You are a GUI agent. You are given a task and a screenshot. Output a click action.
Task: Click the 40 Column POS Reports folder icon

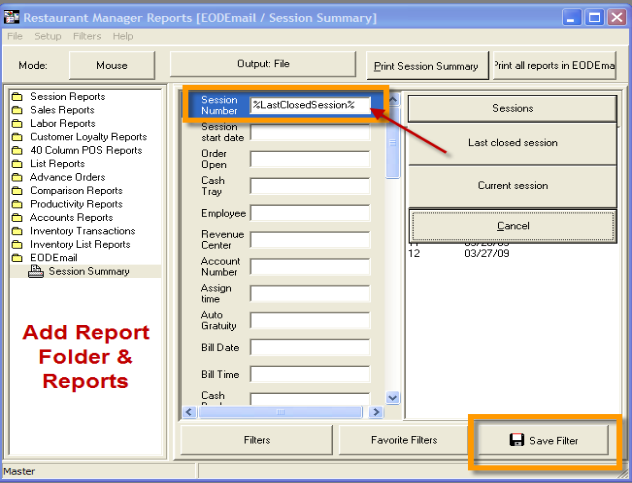[x=17, y=150]
